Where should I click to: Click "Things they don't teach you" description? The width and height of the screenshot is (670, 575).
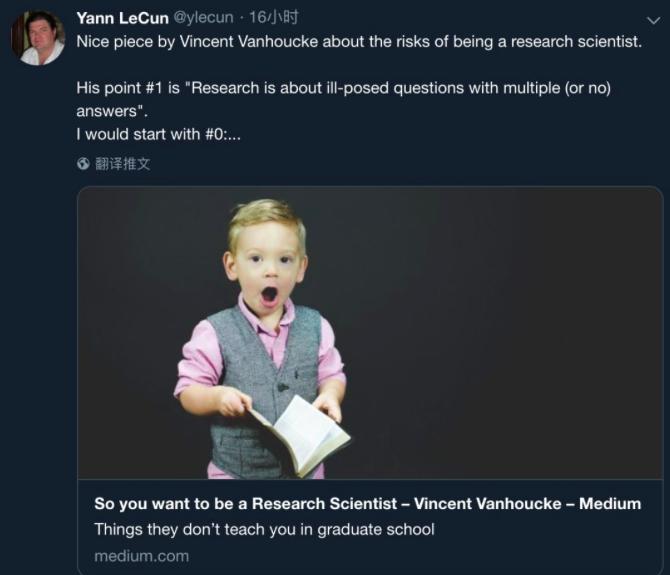click(264, 529)
